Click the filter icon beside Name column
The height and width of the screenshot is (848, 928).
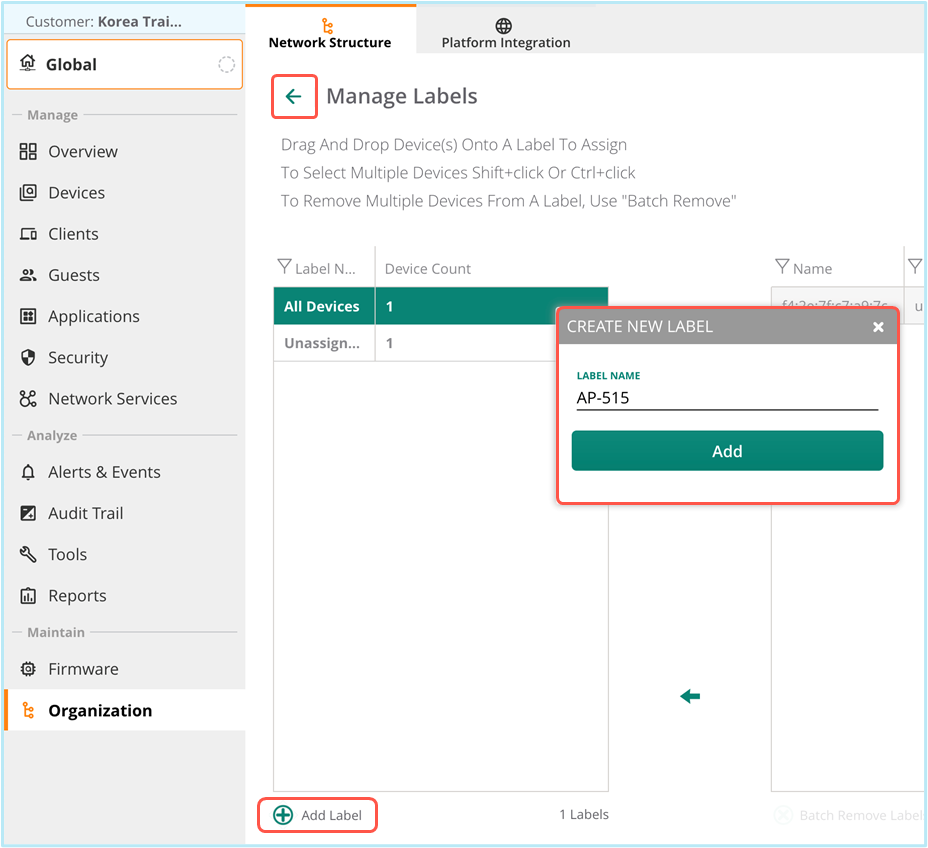coord(782,268)
